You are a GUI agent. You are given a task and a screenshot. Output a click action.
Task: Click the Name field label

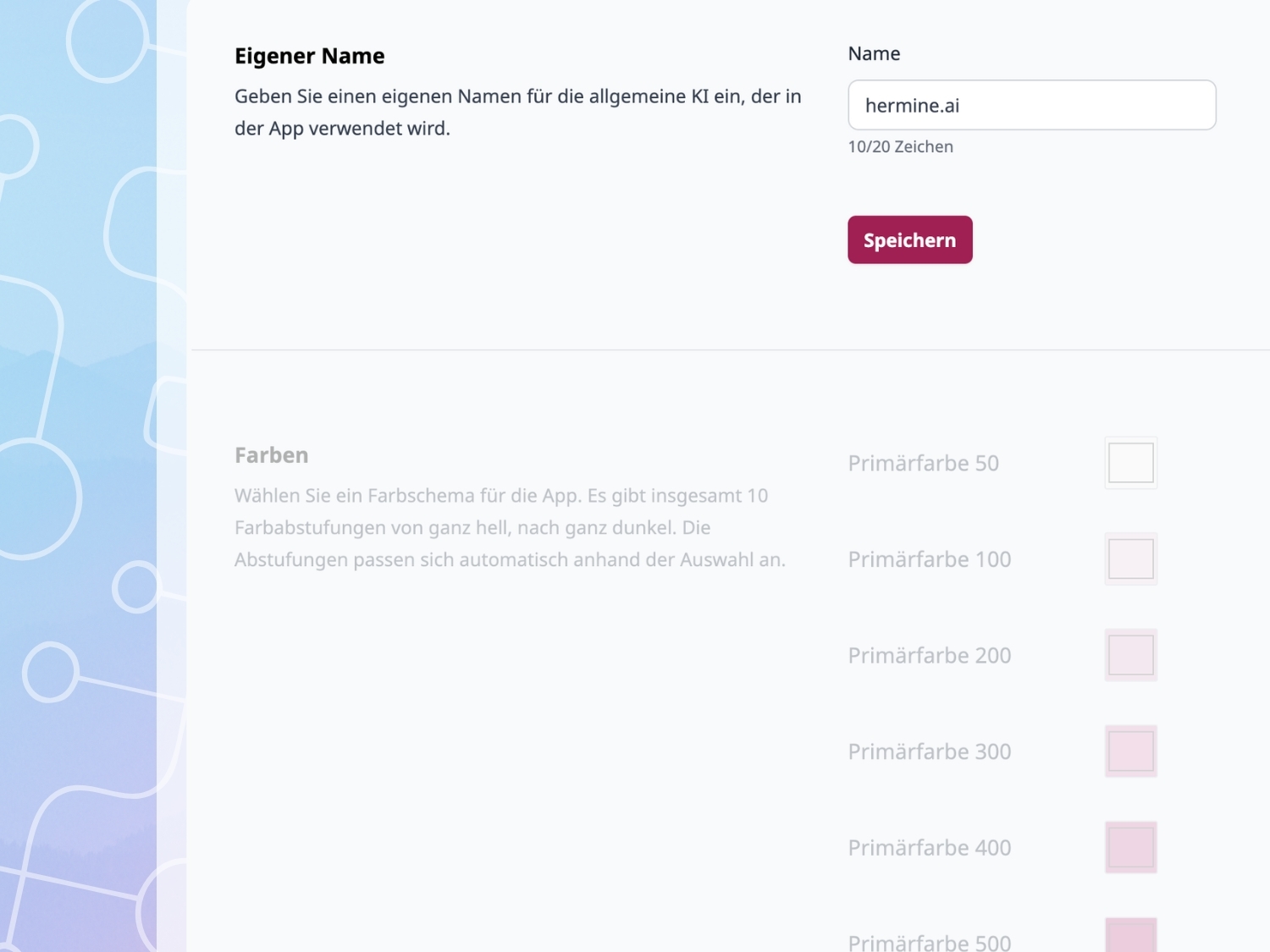[874, 52]
